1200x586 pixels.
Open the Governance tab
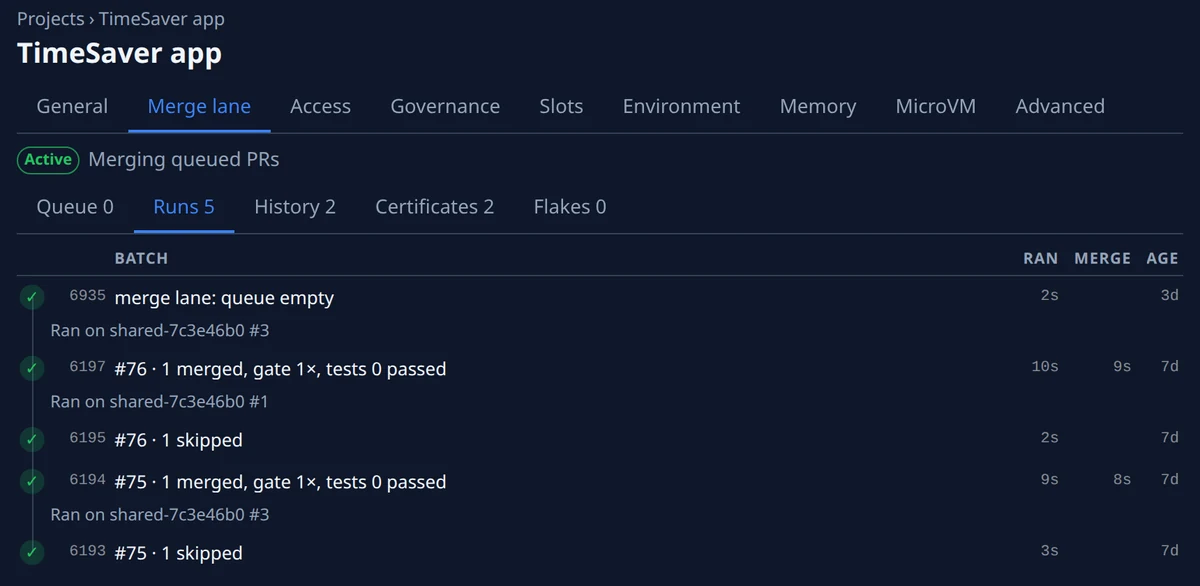click(x=445, y=106)
